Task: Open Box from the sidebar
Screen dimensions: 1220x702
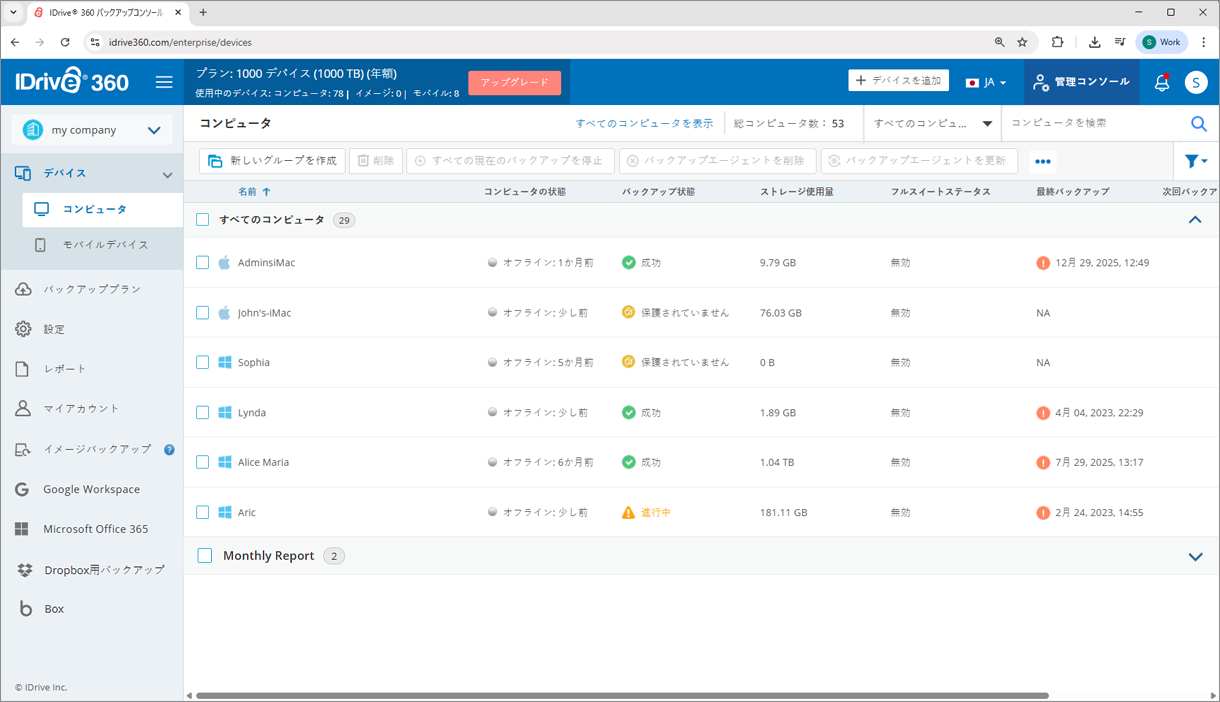Action: (x=54, y=609)
